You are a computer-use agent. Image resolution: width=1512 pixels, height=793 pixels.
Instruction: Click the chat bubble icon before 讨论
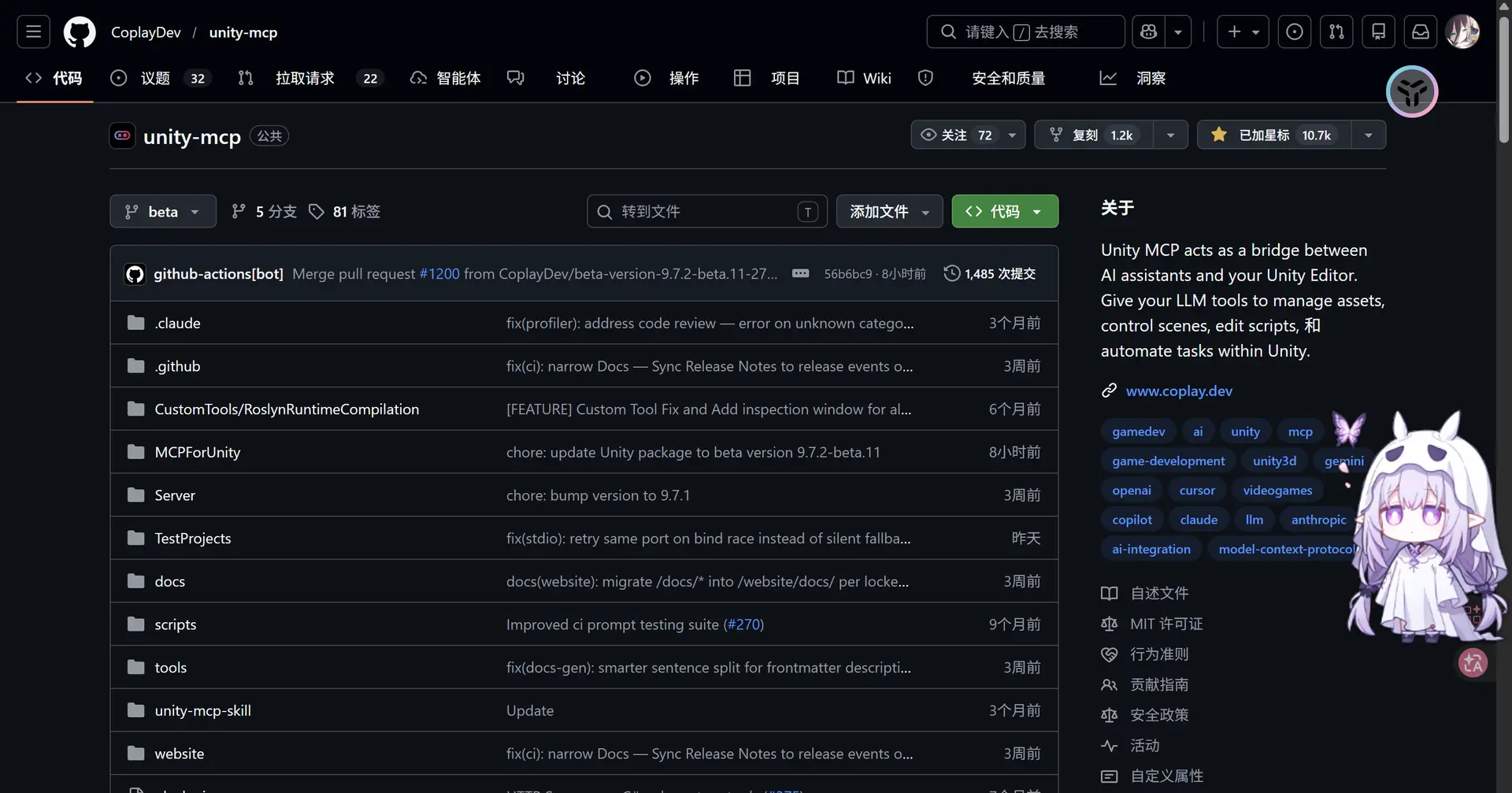pyautogui.click(x=515, y=78)
